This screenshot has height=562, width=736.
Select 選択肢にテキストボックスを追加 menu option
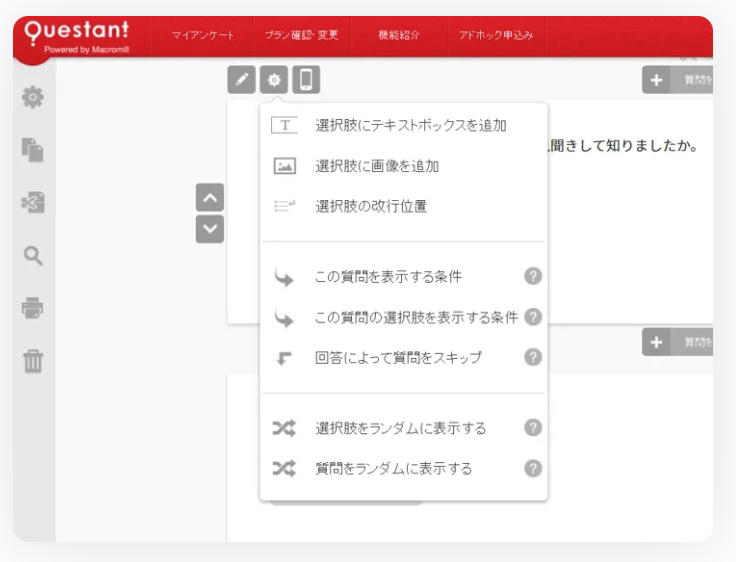410,125
